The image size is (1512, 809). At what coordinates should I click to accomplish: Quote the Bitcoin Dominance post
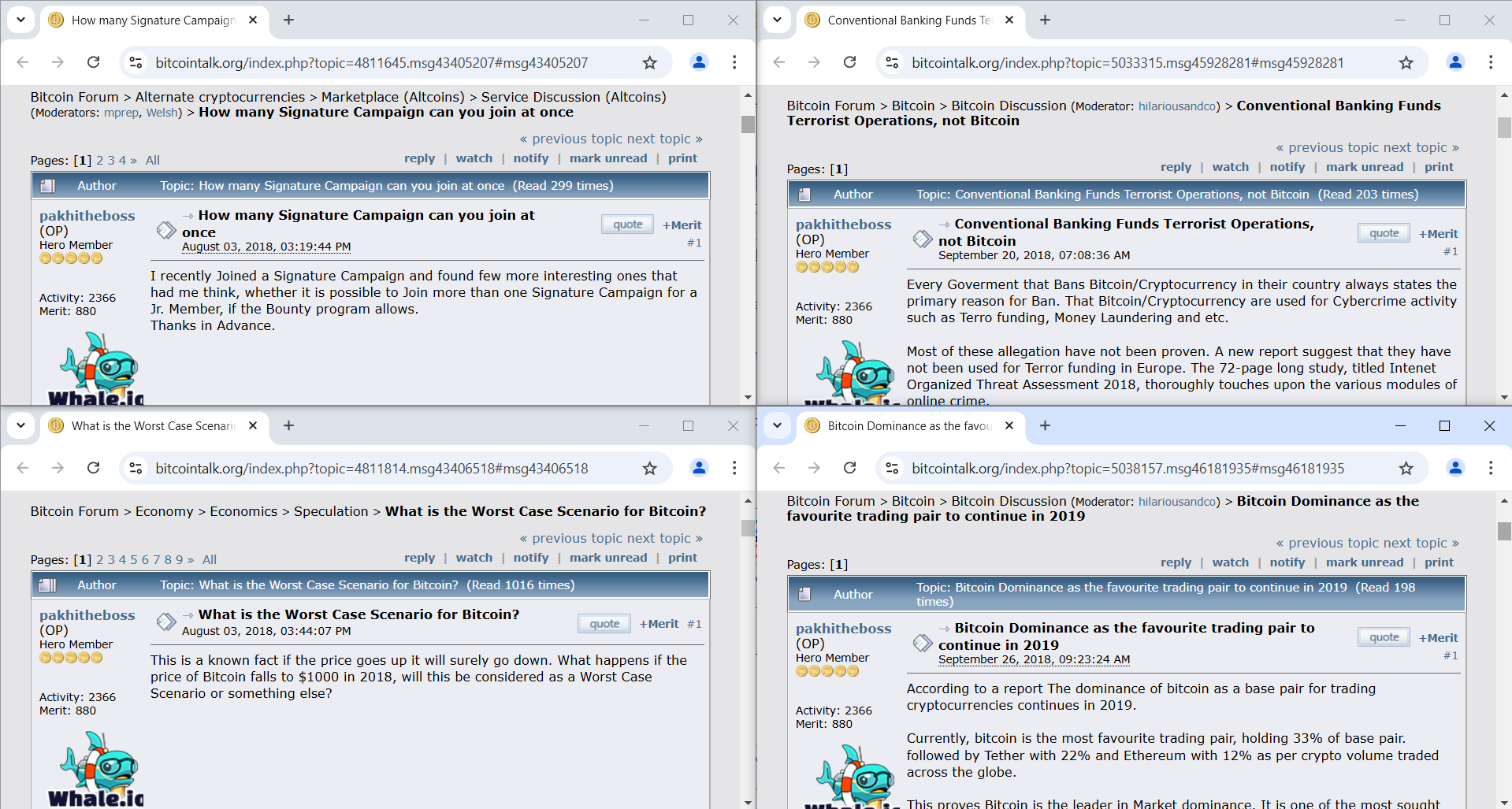point(1384,637)
